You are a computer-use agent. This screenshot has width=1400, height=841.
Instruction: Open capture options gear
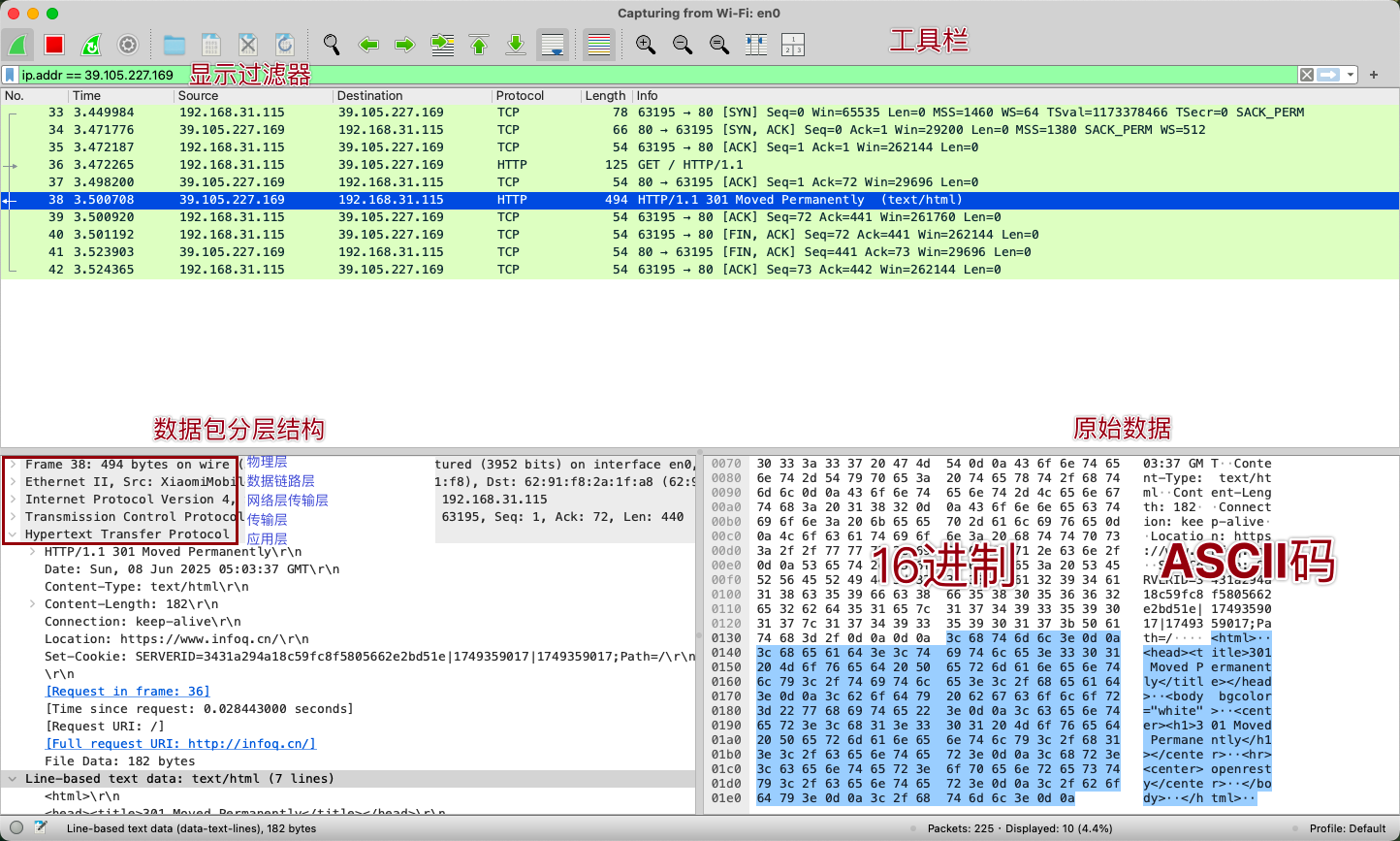[128, 45]
